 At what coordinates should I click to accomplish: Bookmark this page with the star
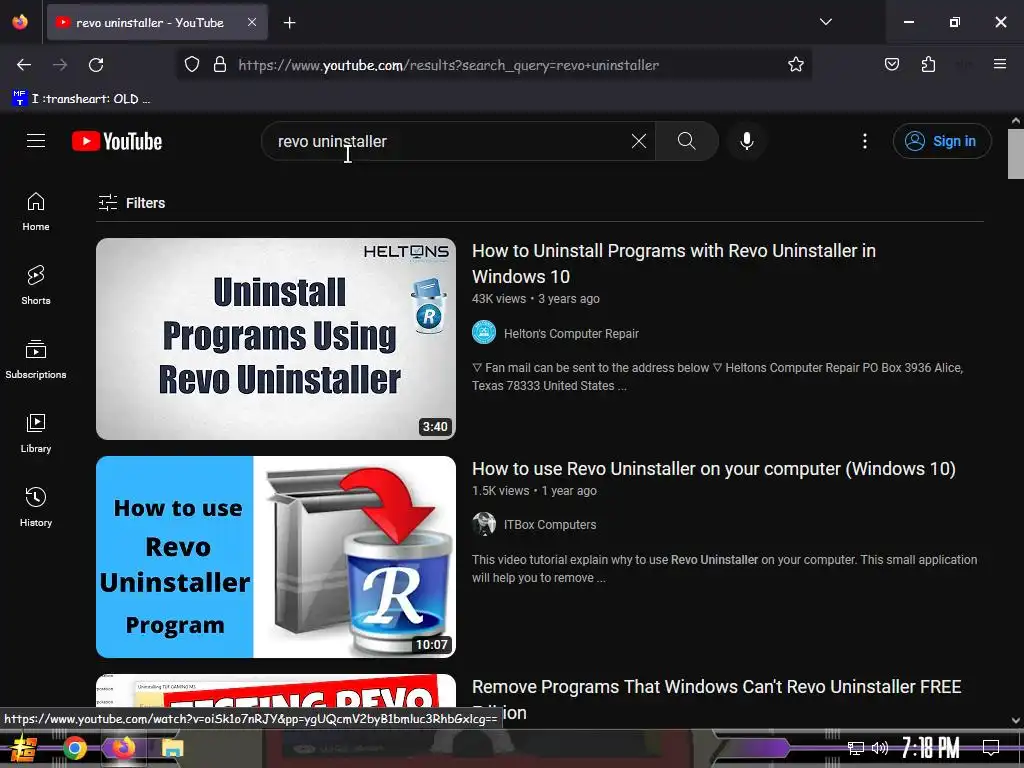coord(795,65)
